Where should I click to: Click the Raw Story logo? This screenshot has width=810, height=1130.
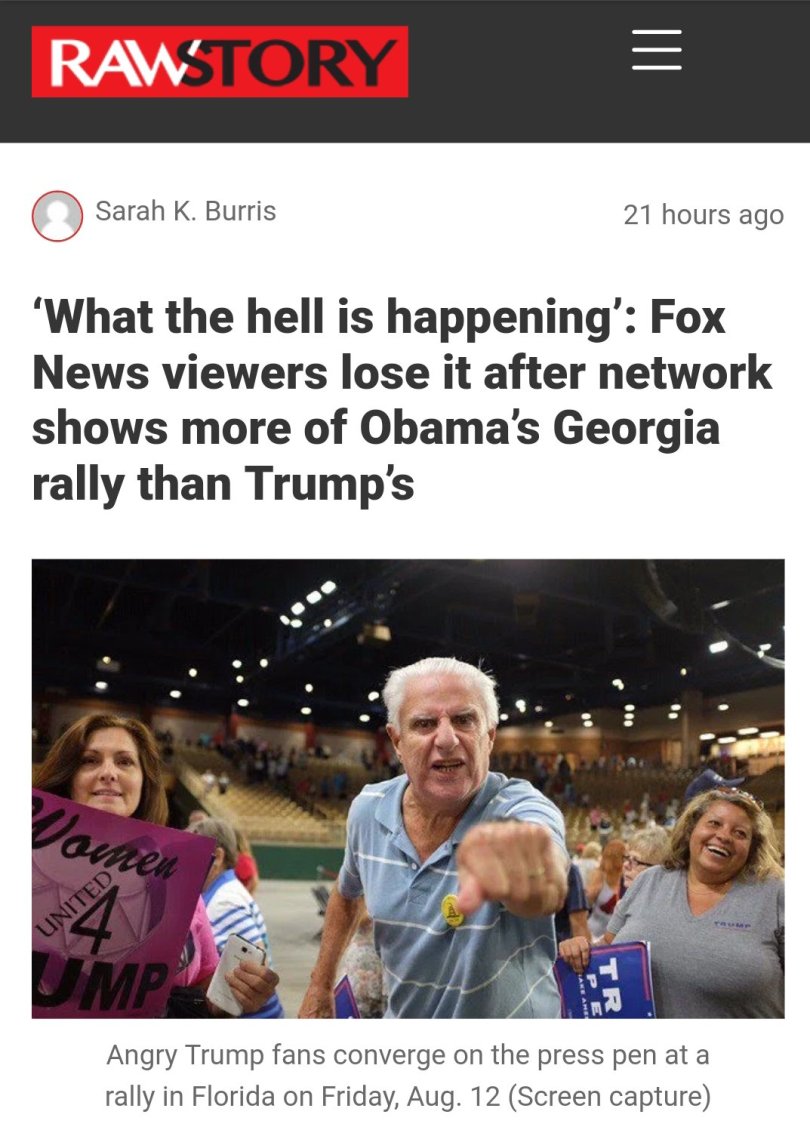click(x=220, y=61)
